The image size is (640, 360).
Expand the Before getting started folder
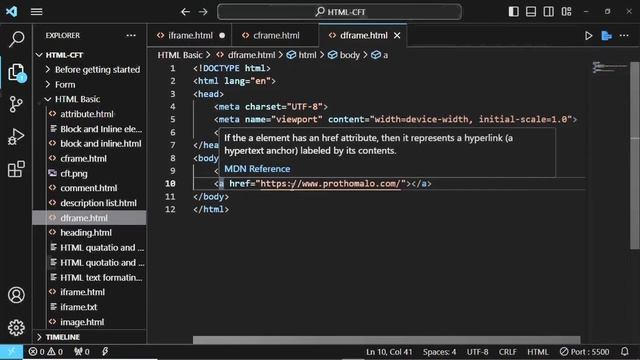pyautogui.click(x=97, y=70)
